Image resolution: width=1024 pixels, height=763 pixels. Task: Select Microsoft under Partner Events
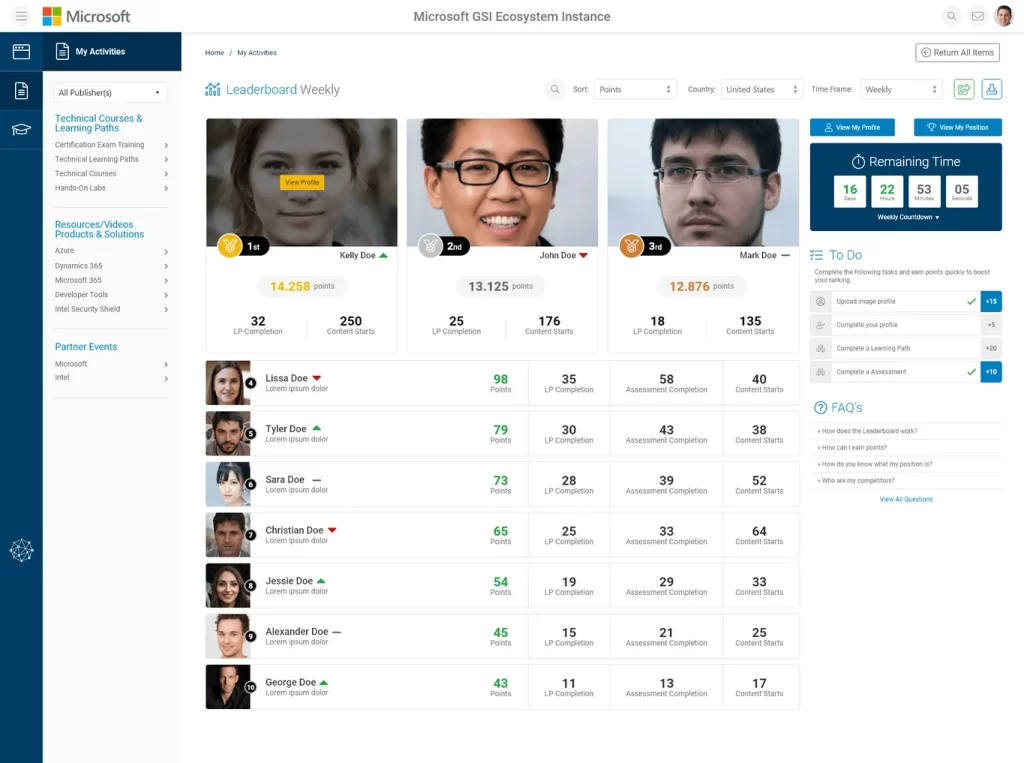(x=71, y=364)
